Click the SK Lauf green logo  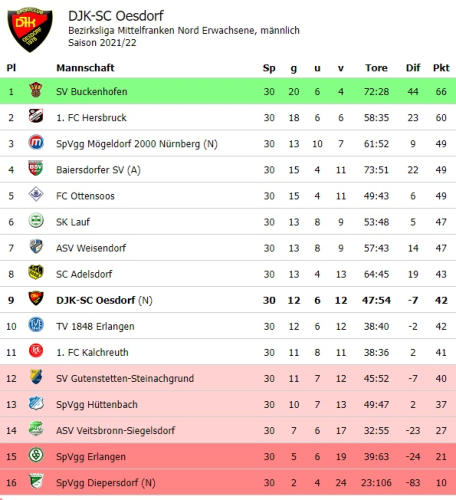[x=36, y=220]
